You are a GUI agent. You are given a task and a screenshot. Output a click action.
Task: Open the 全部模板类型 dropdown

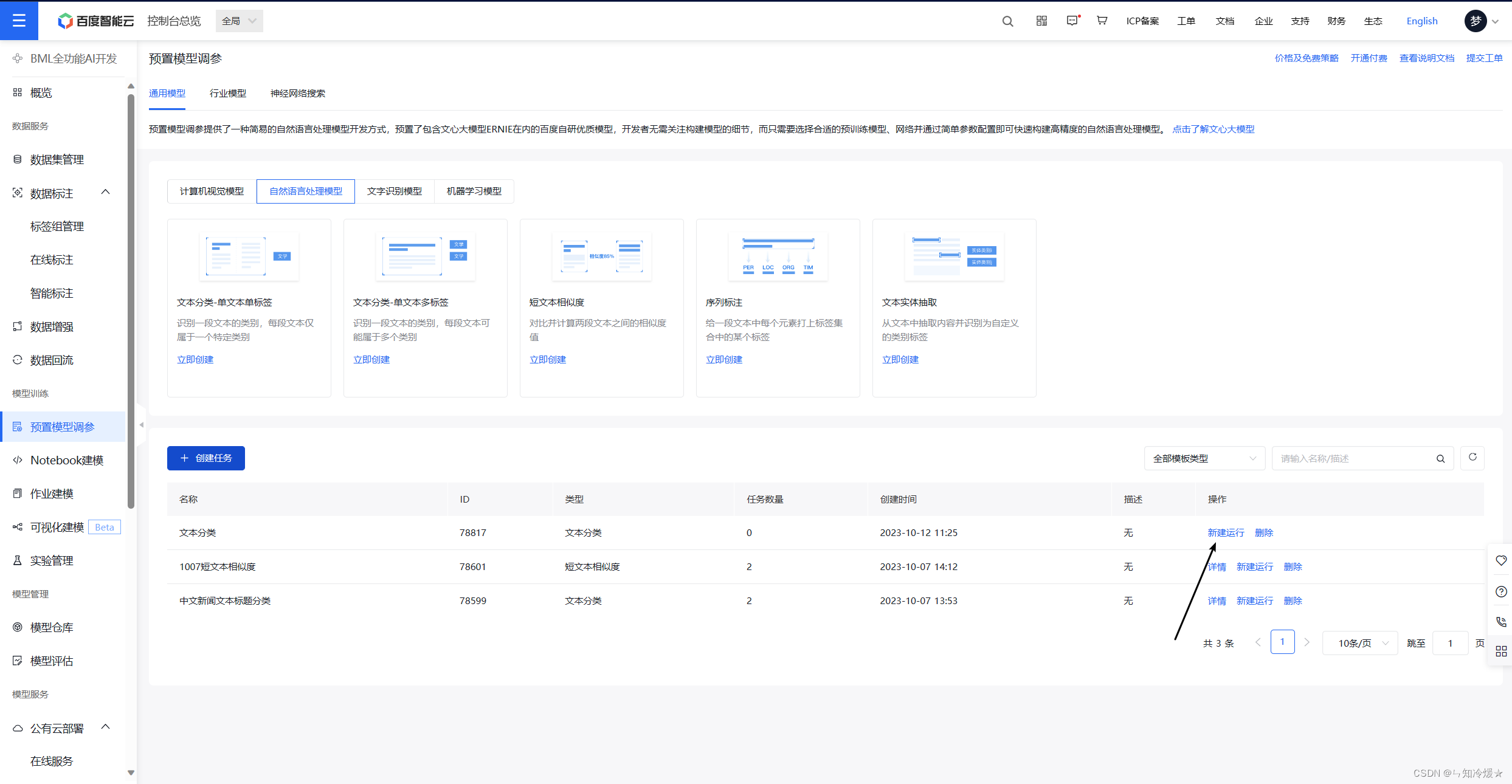pos(1204,458)
